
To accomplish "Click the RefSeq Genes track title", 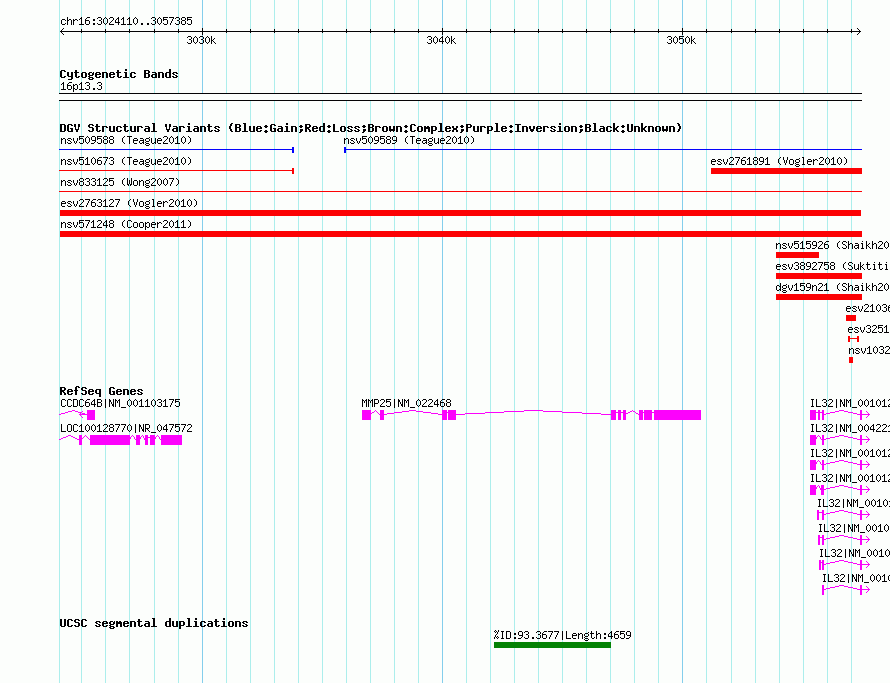I will click(x=101, y=391).
